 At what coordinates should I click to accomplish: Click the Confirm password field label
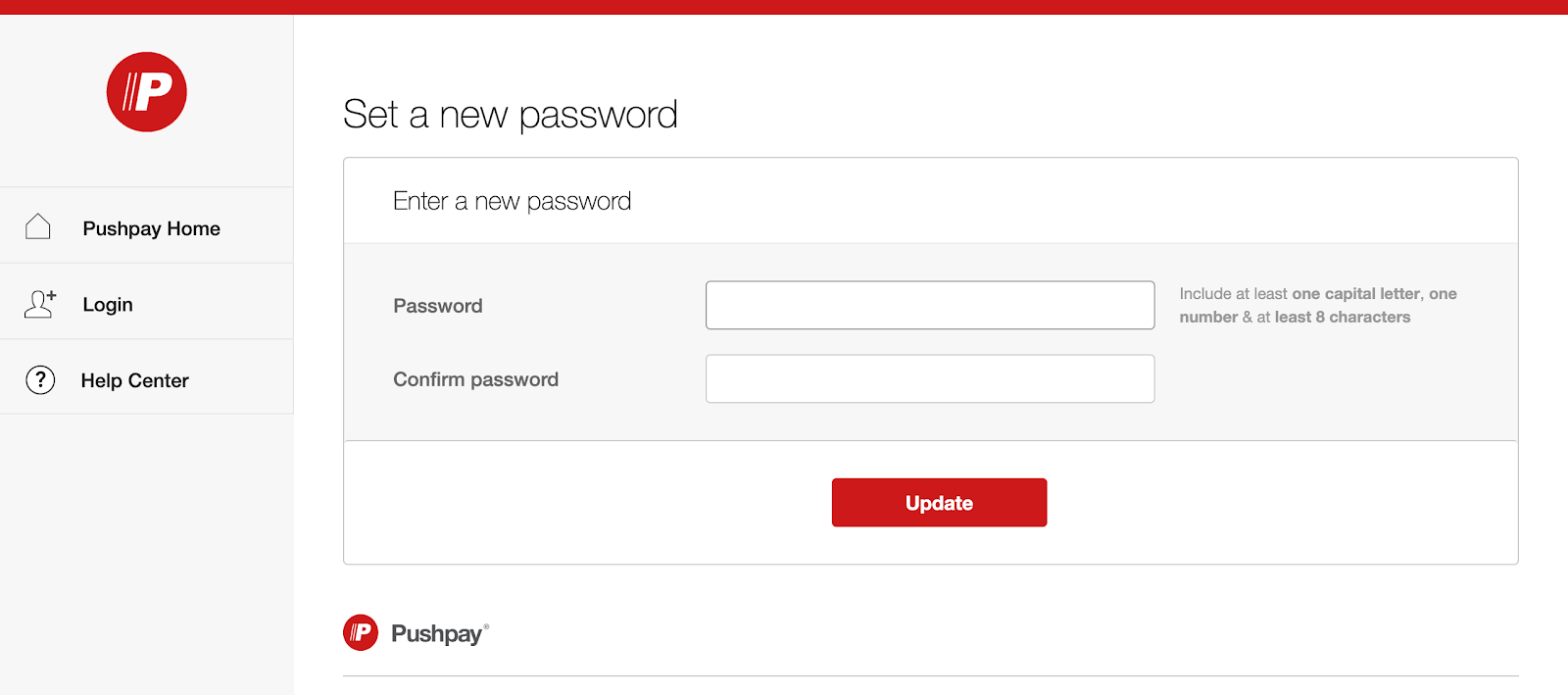coord(475,379)
